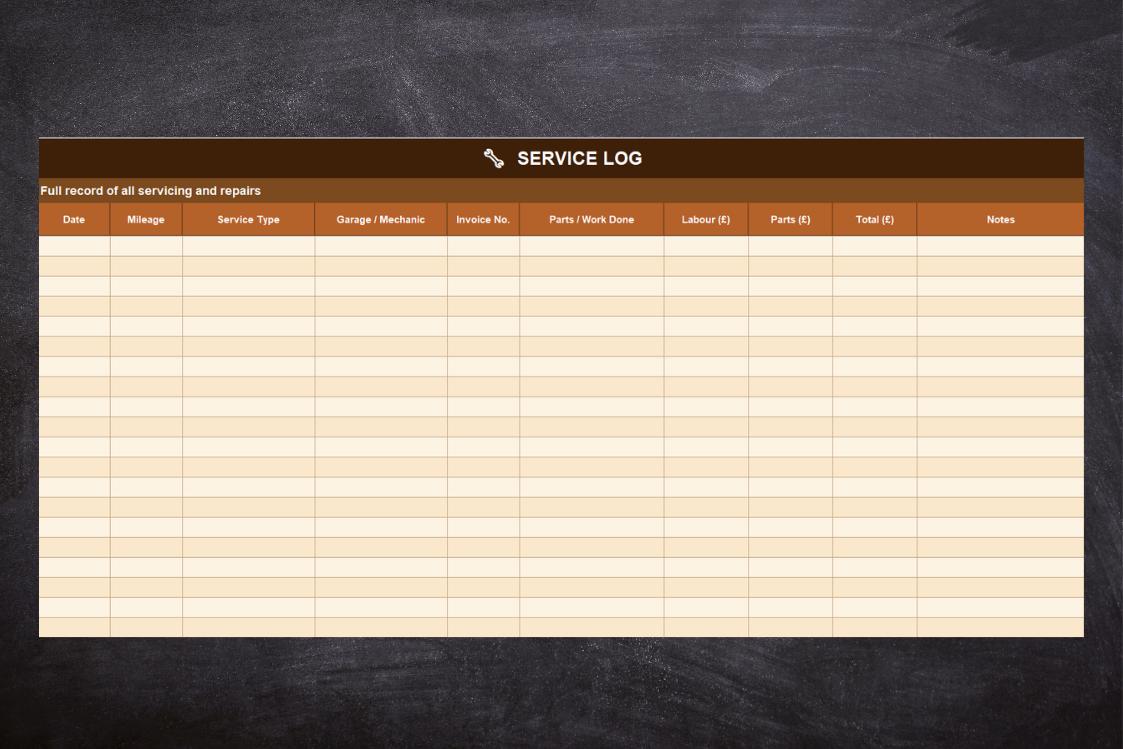Screen dimensions: 1123x749
Task: Select the Mileage column header
Action: coord(146,219)
